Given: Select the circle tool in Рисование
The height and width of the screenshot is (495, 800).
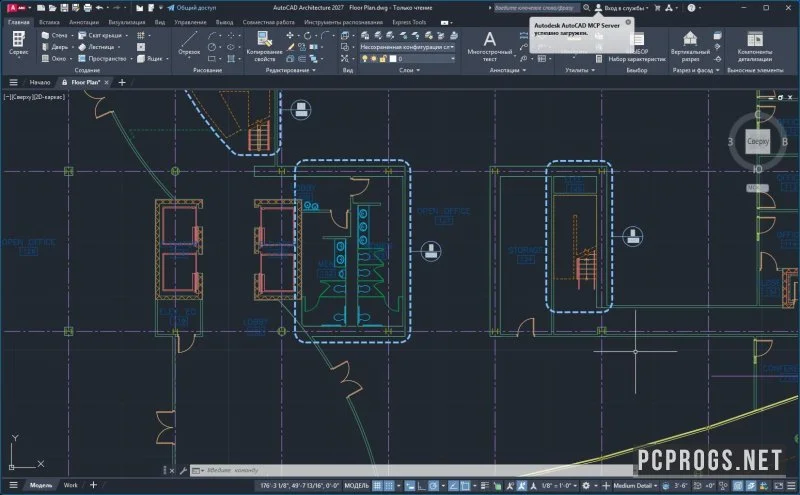Looking at the screenshot, I should point(212,47).
